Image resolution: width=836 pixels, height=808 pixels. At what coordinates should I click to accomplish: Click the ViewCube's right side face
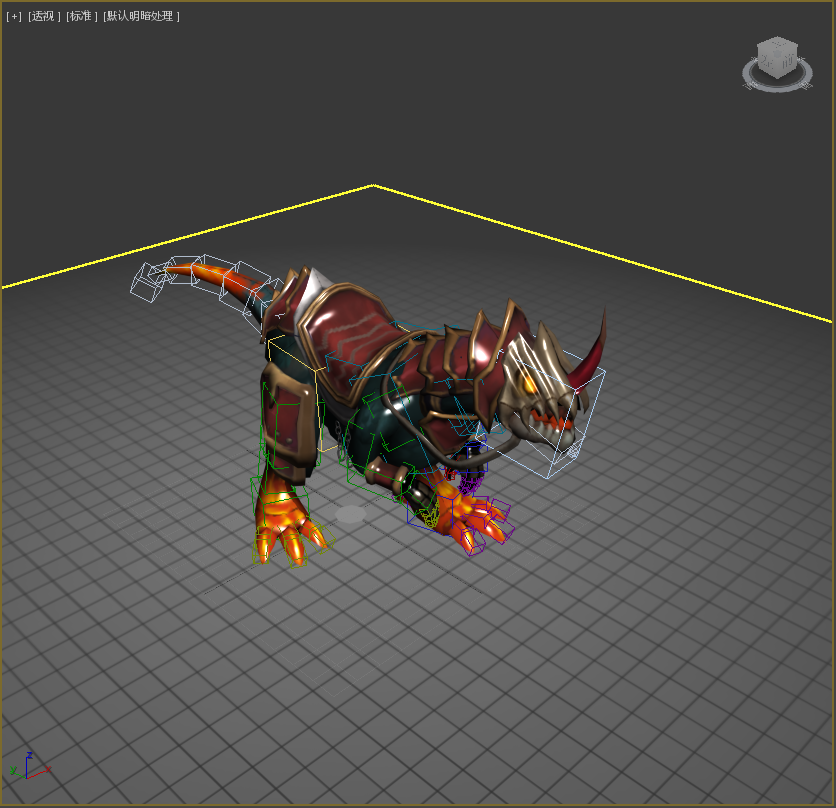click(x=788, y=63)
